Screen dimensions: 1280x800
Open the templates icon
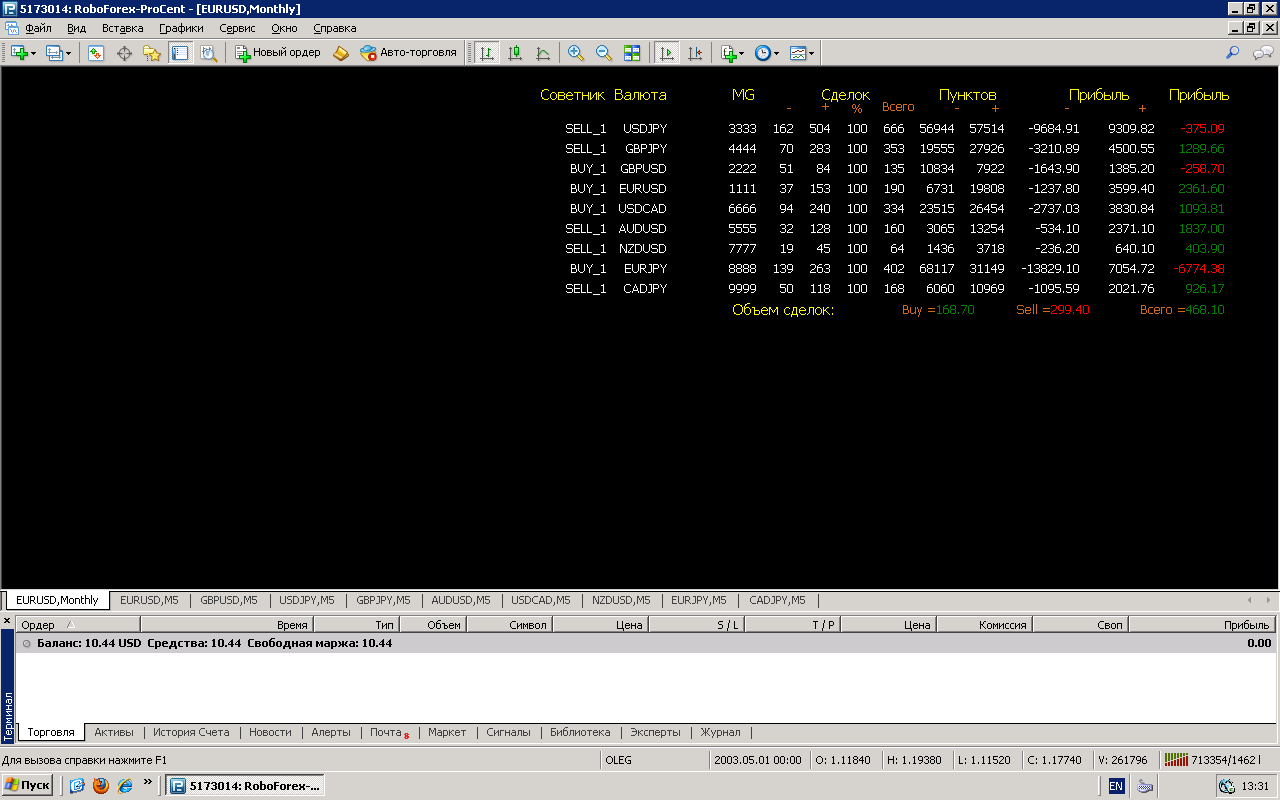pyautogui.click(x=797, y=53)
